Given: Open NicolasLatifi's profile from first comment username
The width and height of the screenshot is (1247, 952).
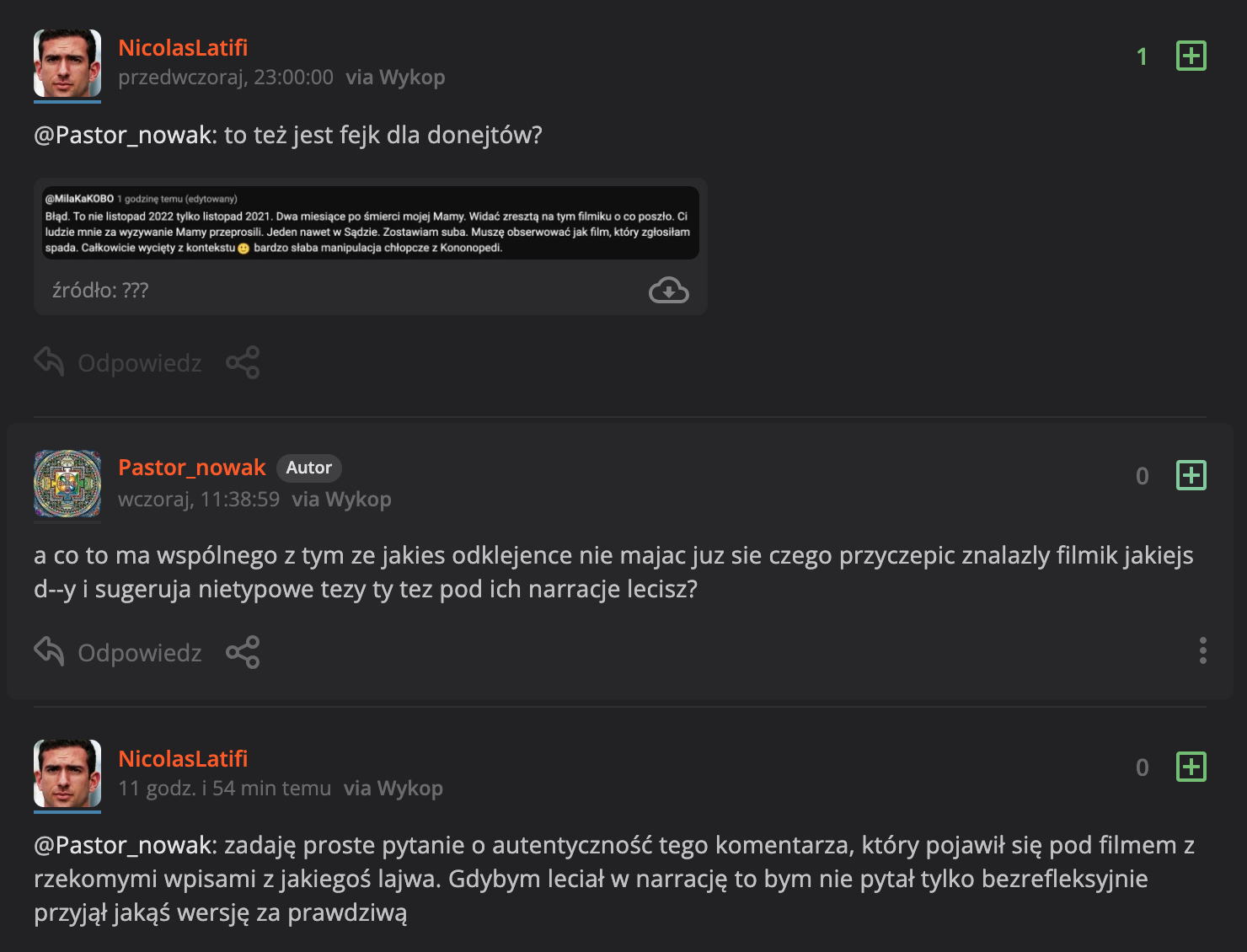Looking at the screenshot, I should pyautogui.click(x=183, y=48).
